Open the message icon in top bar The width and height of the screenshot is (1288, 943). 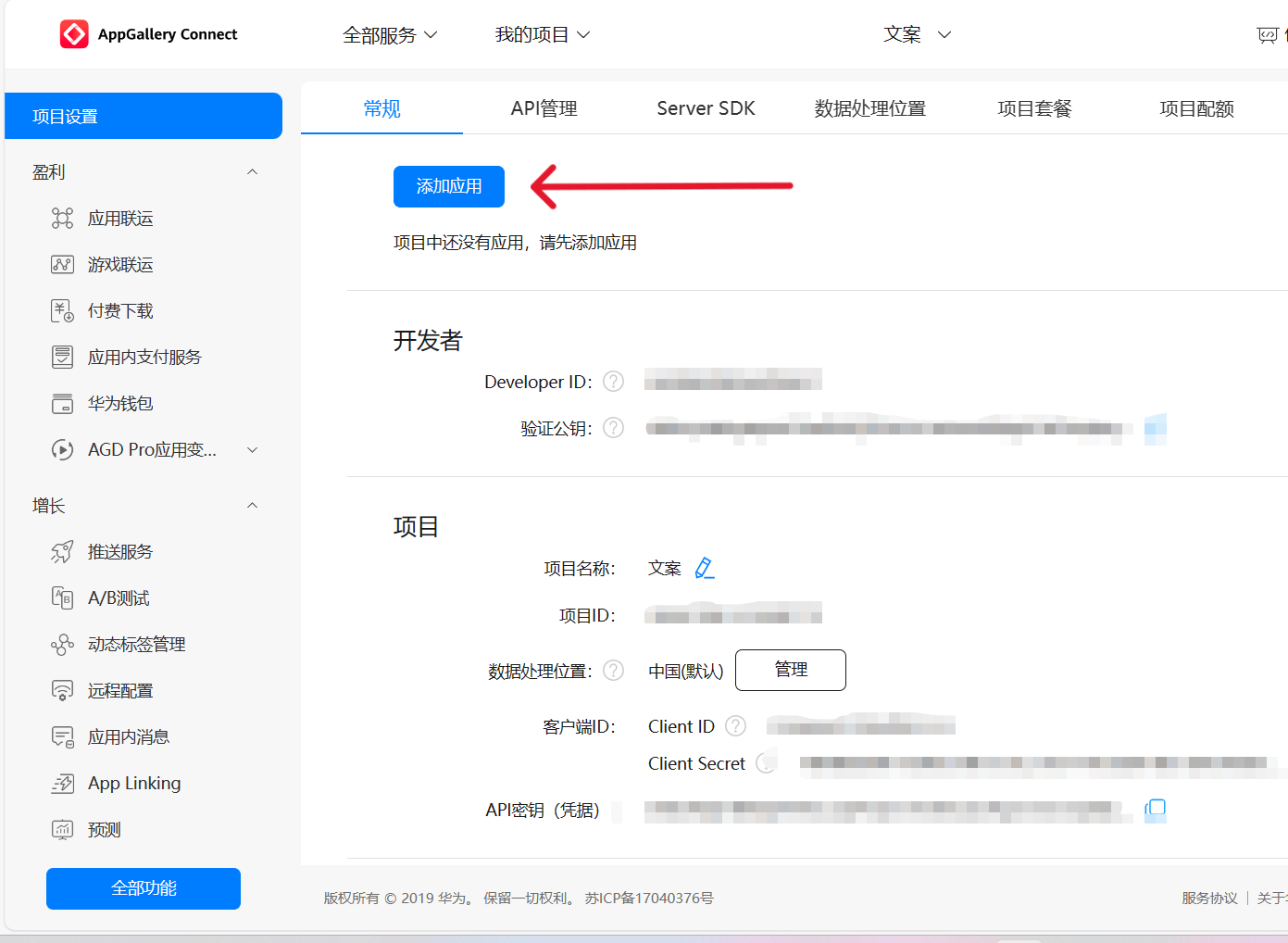[1267, 35]
